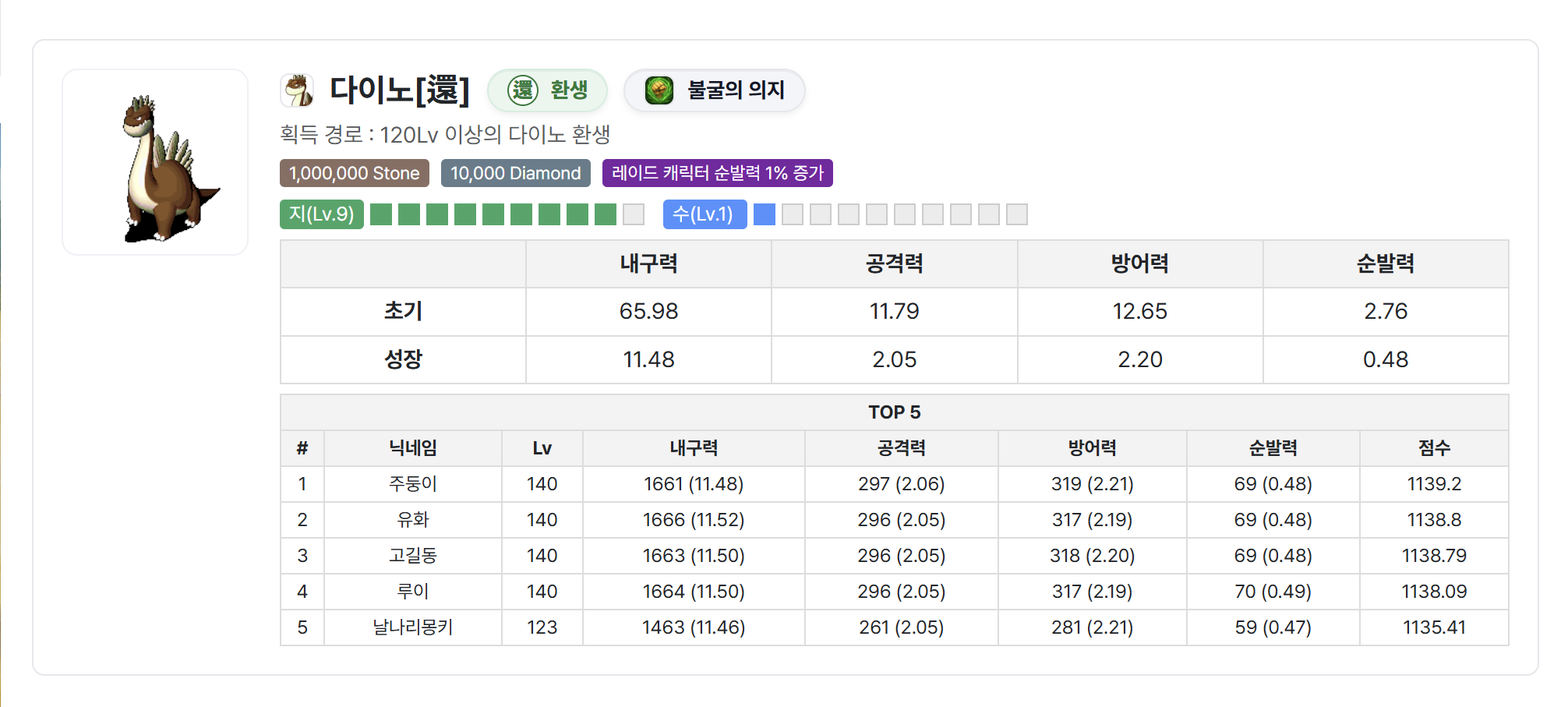Click the green 지(Lv.9) attribute label
Screen dimensions: 1568x707
click(x=321, y=214)
